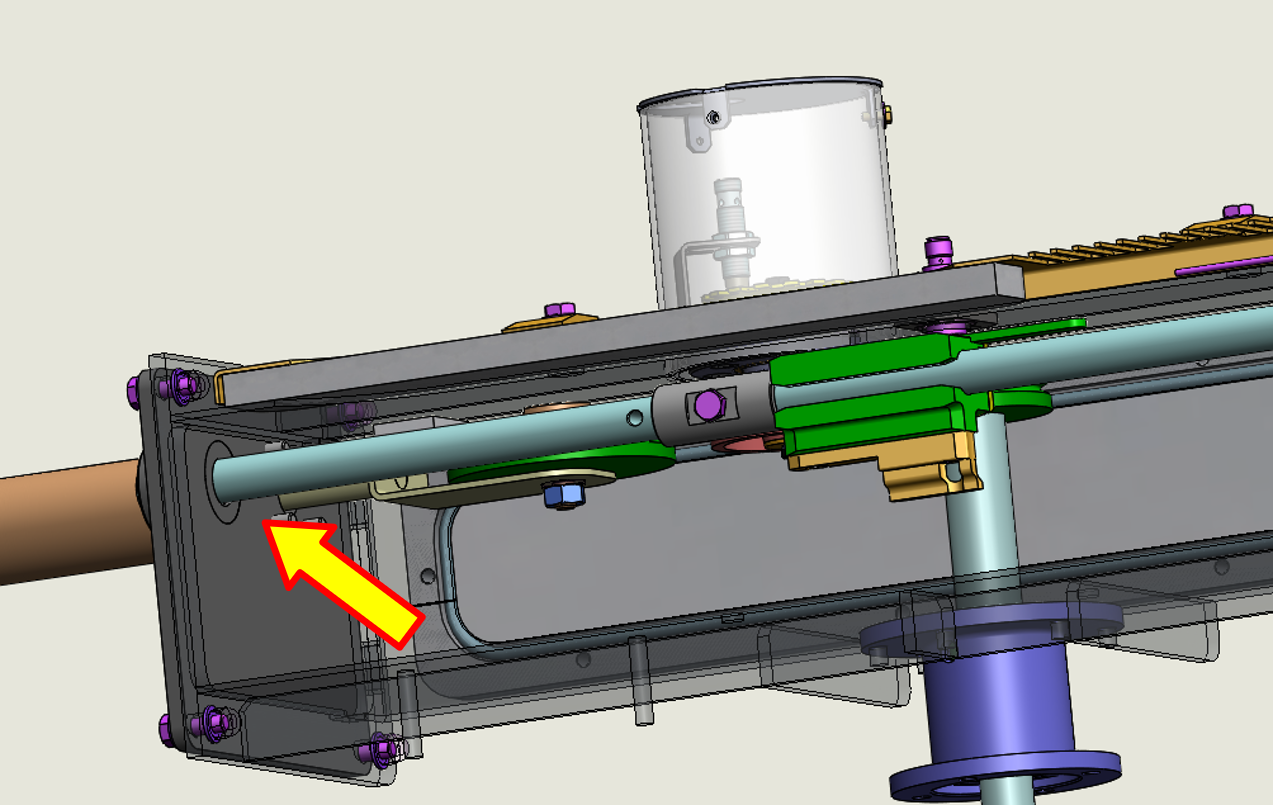Click the threaded sensor inside the transparent cover
Screen dimensions: 1273x805
[x=733, y=230]
